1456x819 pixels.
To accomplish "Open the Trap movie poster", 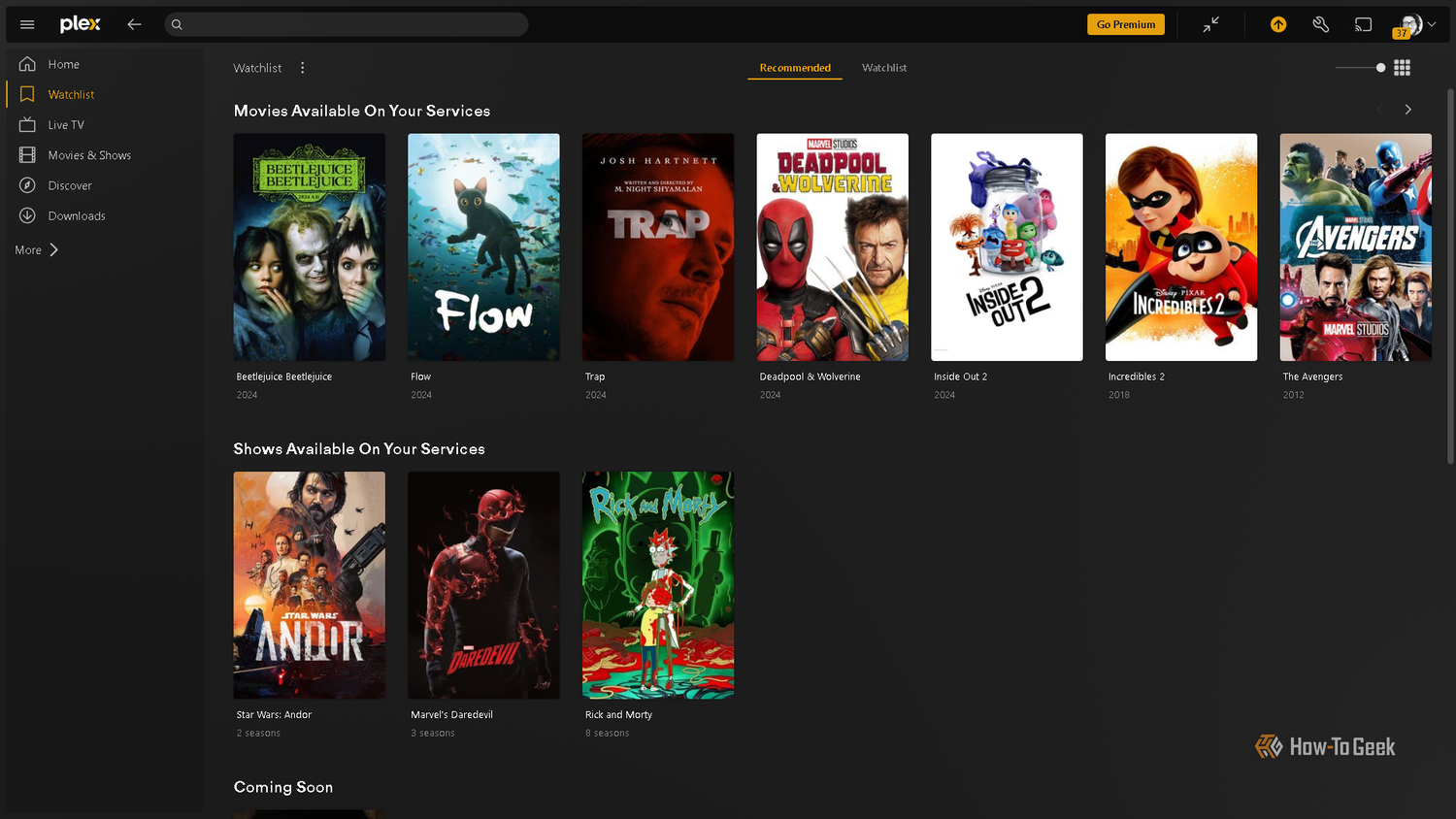I will pyautogui.click(x=658, y=247).
